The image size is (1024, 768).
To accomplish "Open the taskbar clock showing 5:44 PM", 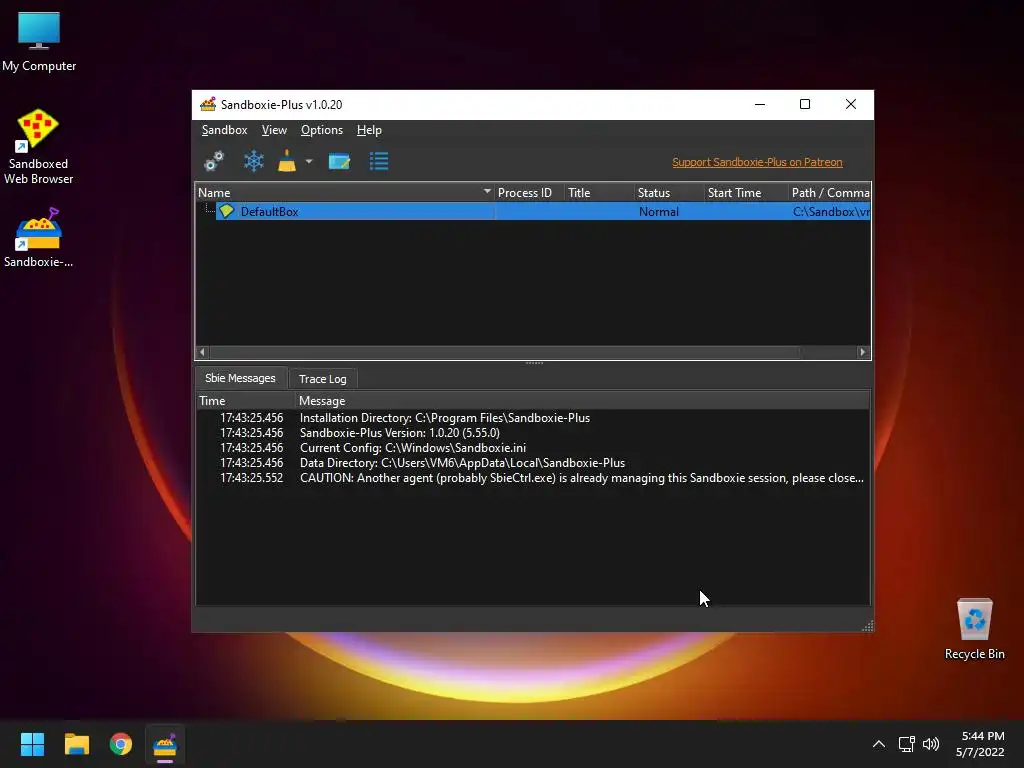I will click(x=980, y=744).
